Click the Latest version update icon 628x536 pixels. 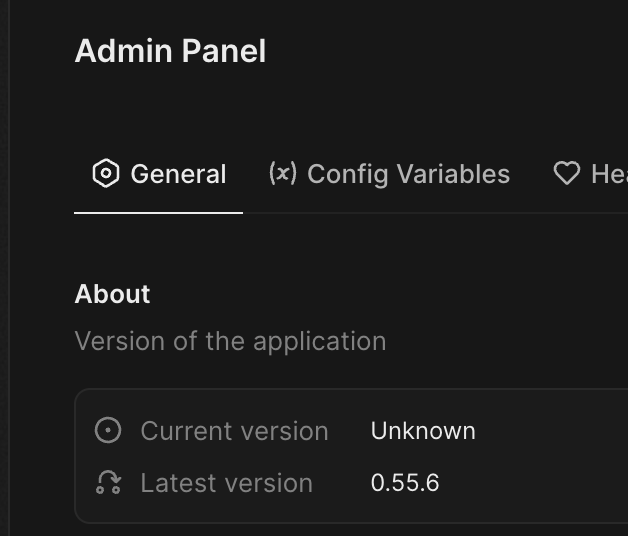[x=108, y=482]
